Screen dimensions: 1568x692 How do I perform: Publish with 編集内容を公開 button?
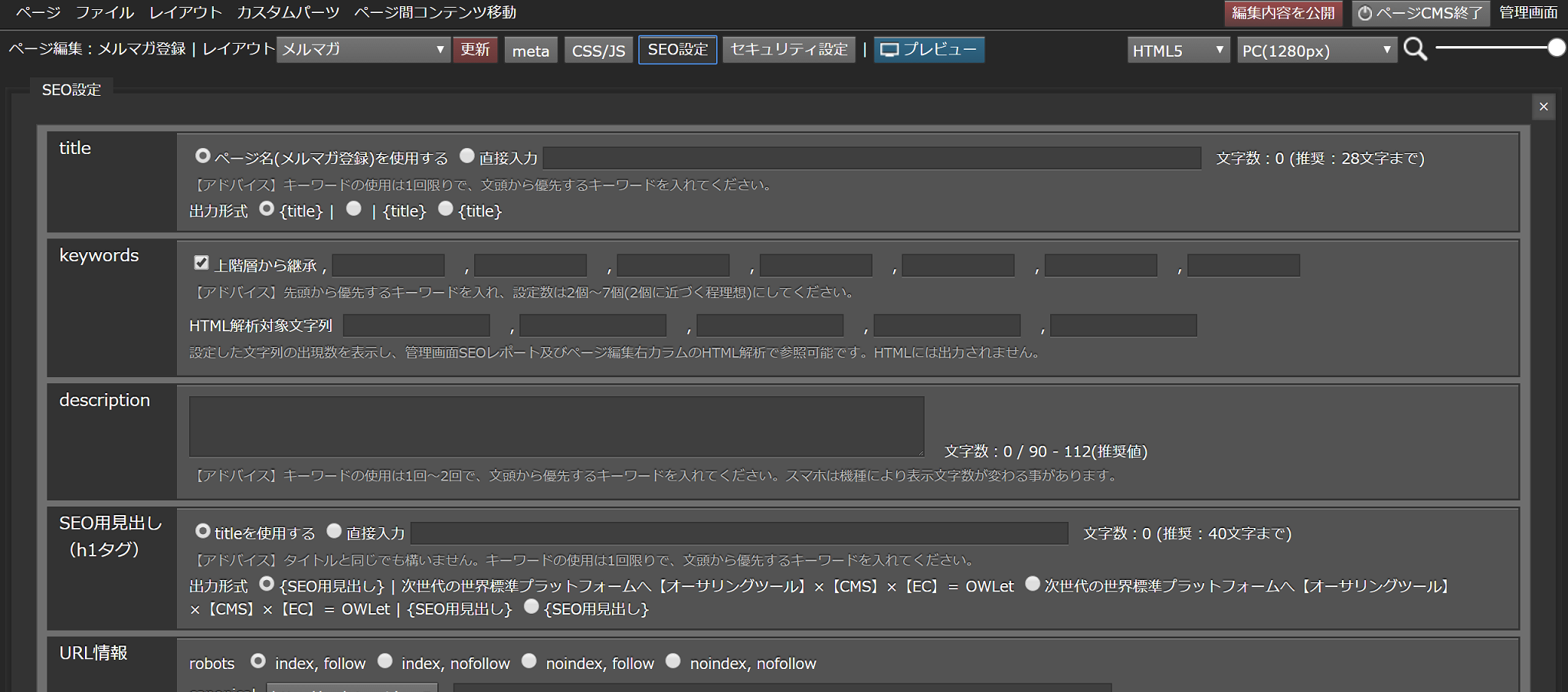click(1283, 13)
